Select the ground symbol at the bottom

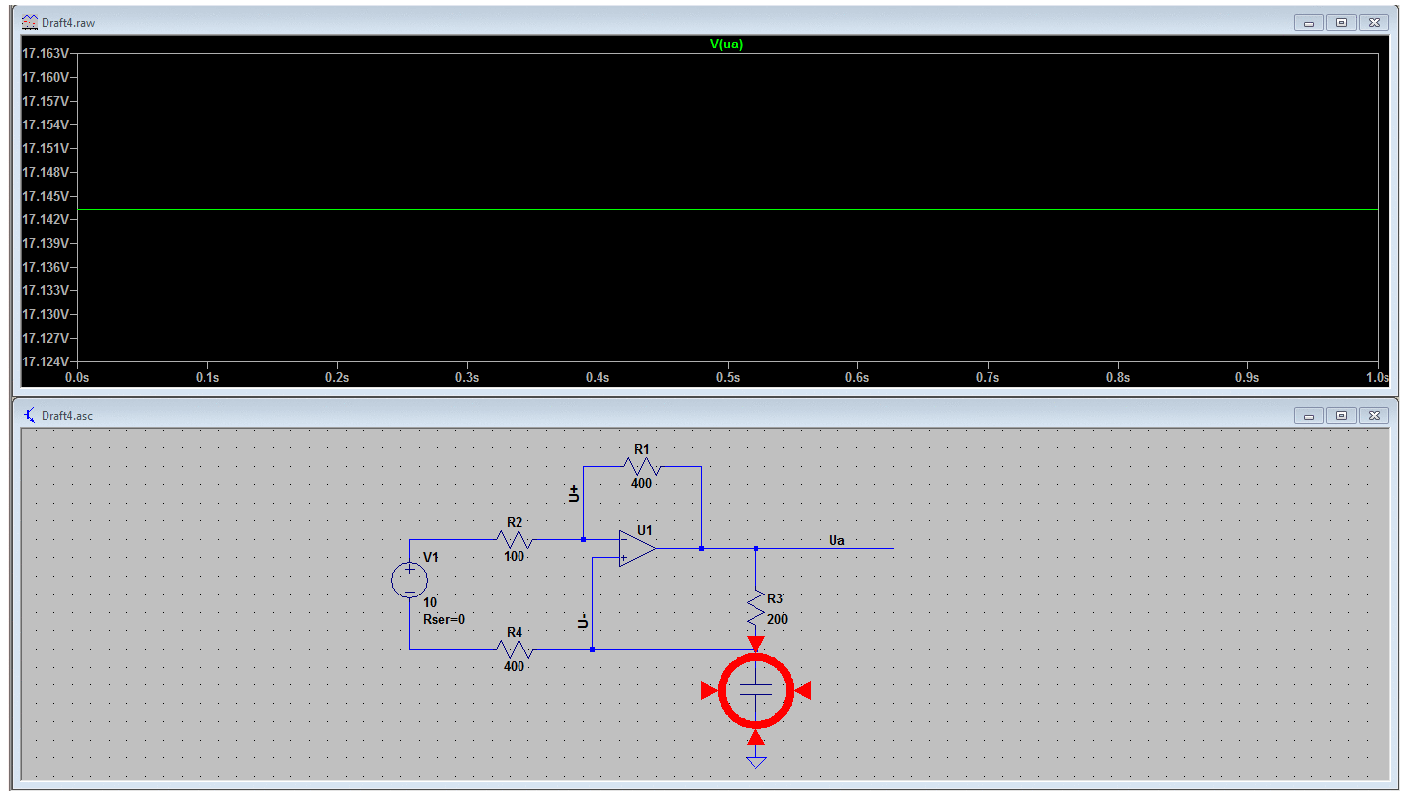[x=756, y=763]
